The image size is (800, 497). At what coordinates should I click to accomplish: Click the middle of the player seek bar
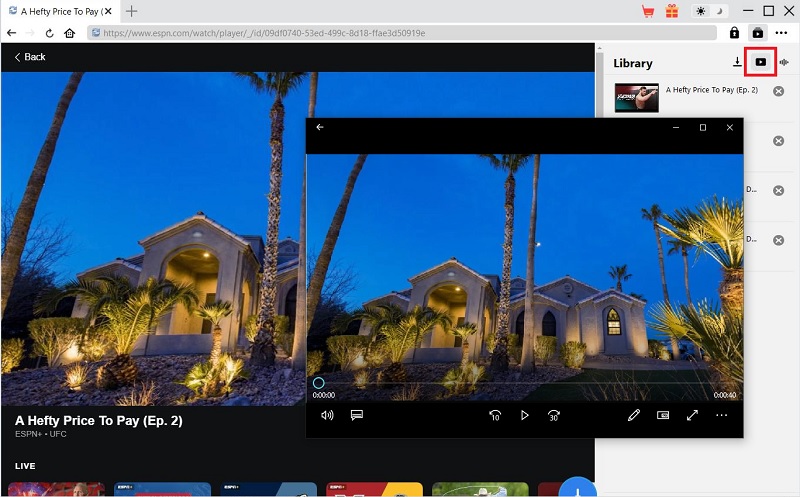[524, 383]
